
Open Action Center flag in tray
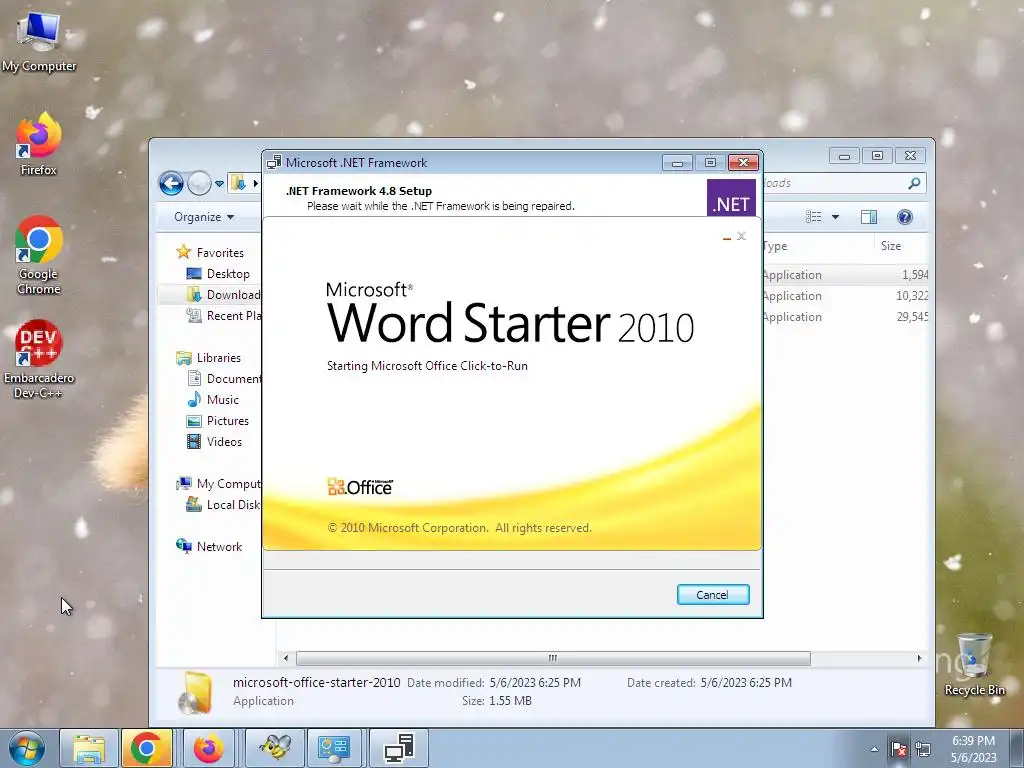coord(899,749)
